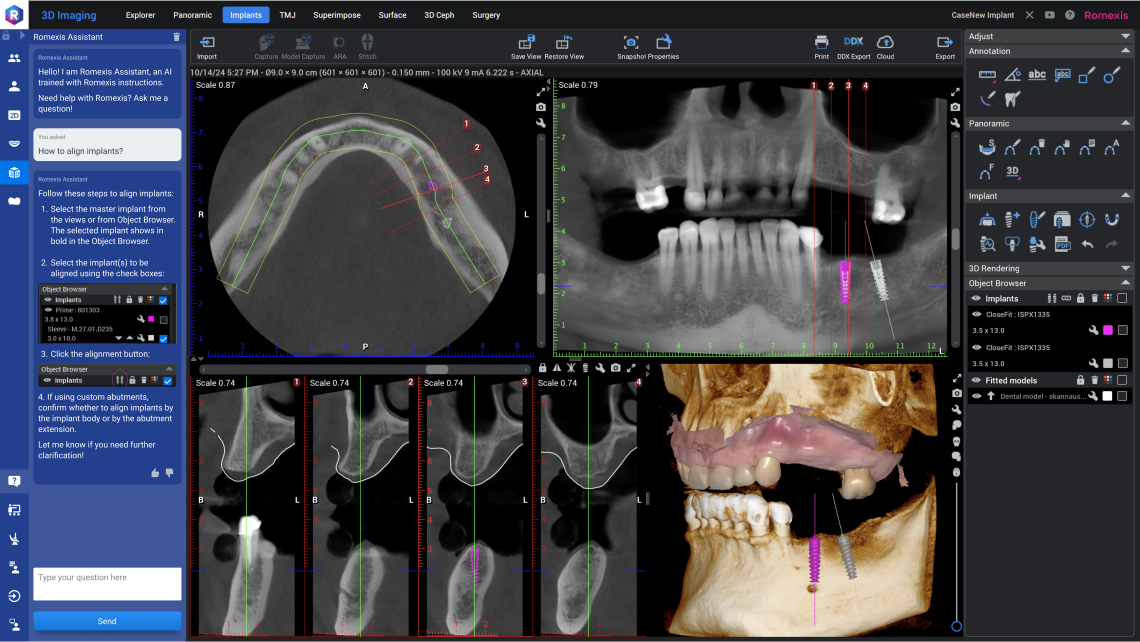Screen dimensions: 1140x642
Task: Click the DDX Export icon
Action: pyautogui.click(x=853, y=42)
